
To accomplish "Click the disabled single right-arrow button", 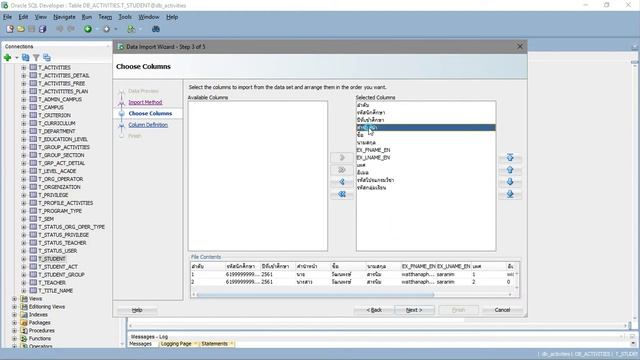I will pos(342,158).
